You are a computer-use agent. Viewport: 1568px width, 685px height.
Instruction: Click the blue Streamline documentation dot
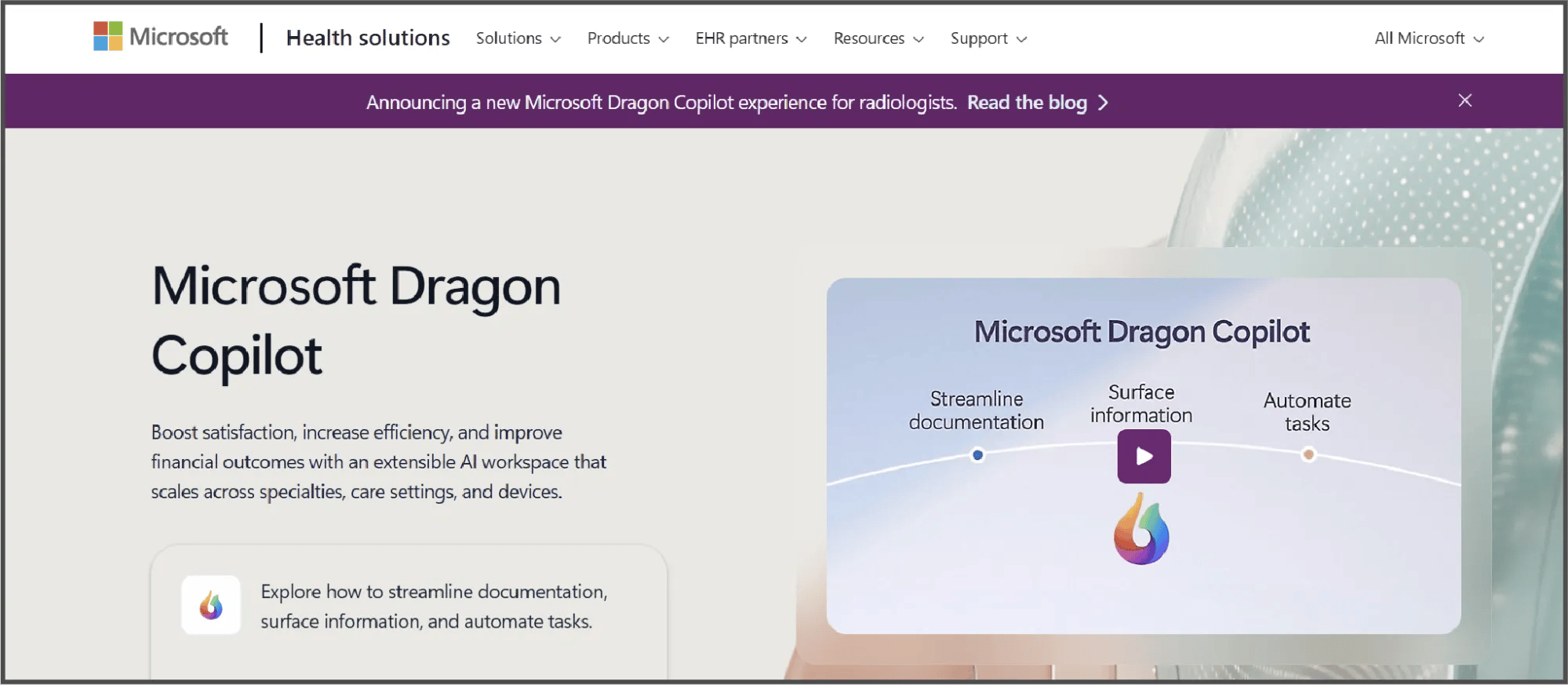pos(977,454)
